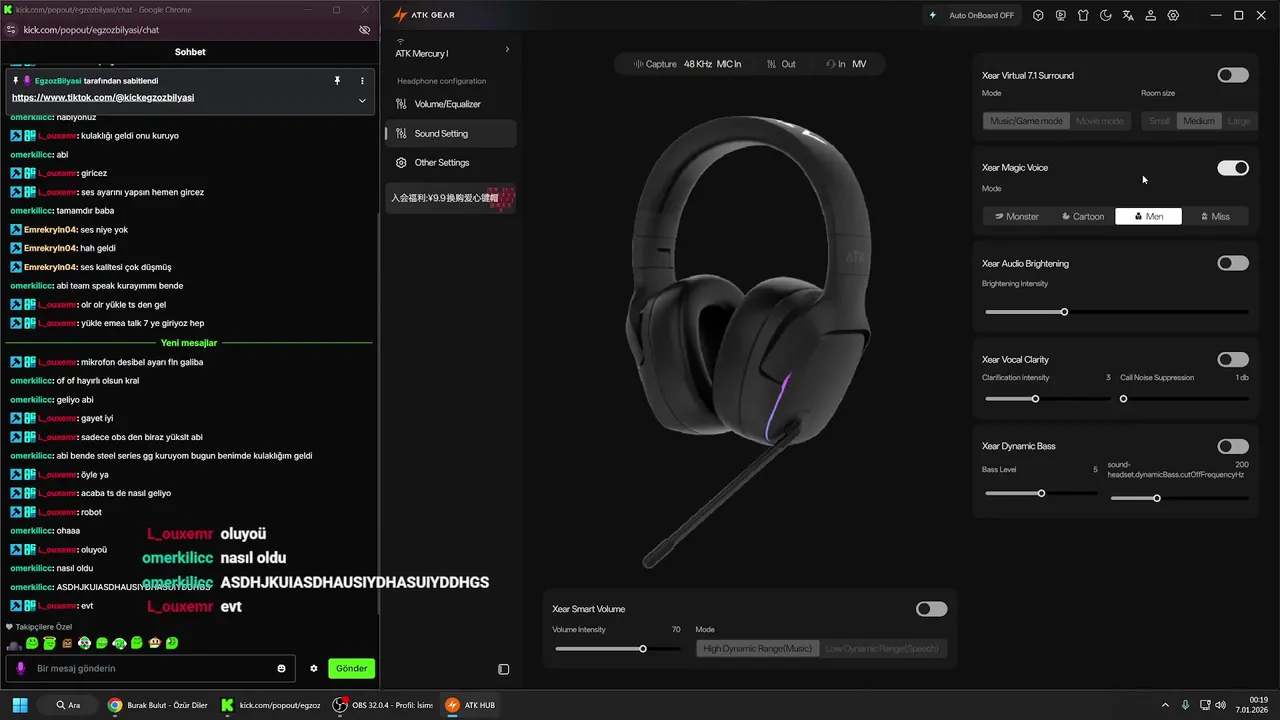Click Chrome incognito icon in address bar
This screenshot has height=720, width=1280.
point(365,30)
